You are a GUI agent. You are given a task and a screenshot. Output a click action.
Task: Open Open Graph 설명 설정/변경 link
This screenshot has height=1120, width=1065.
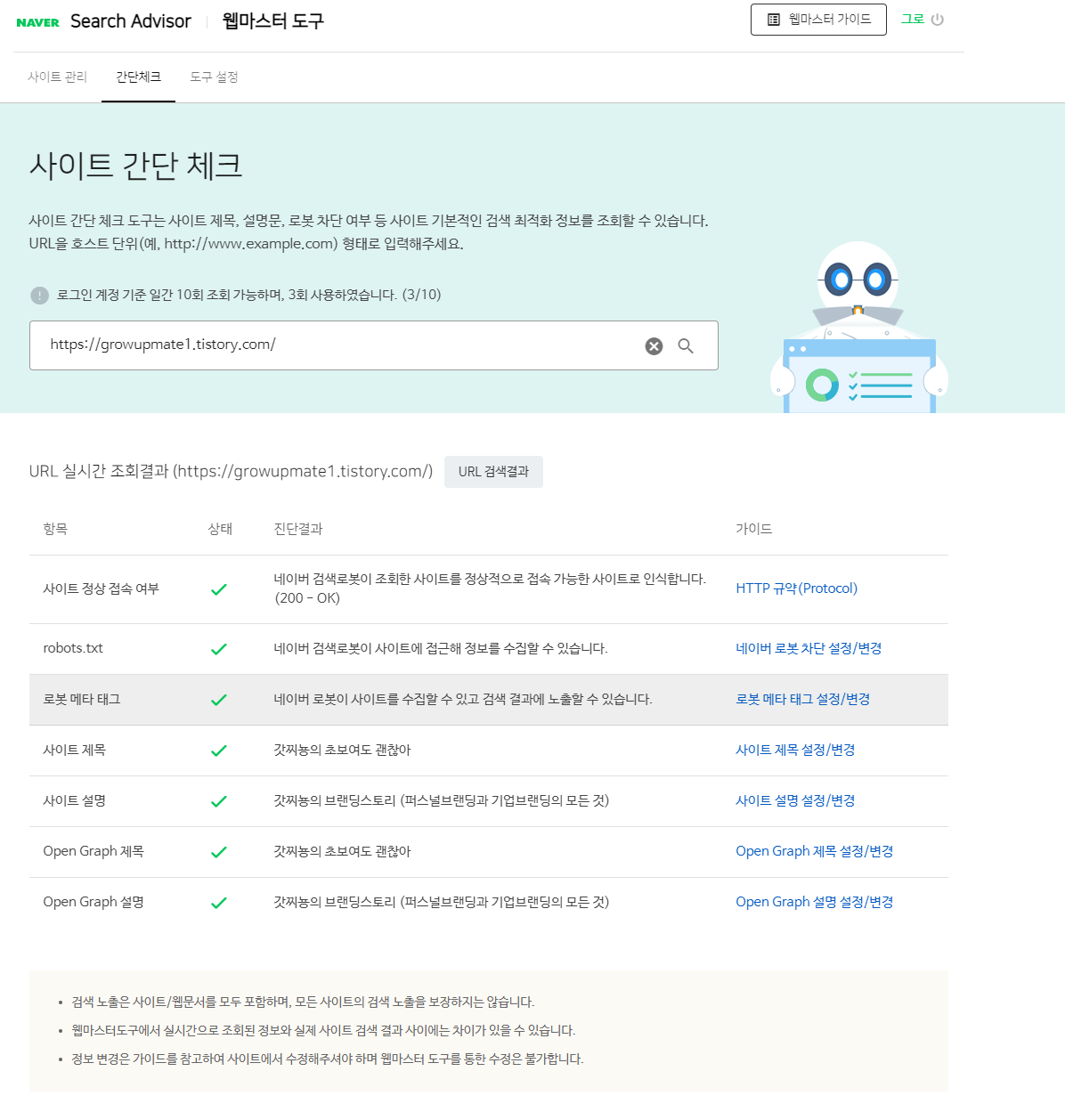[814, 902]
